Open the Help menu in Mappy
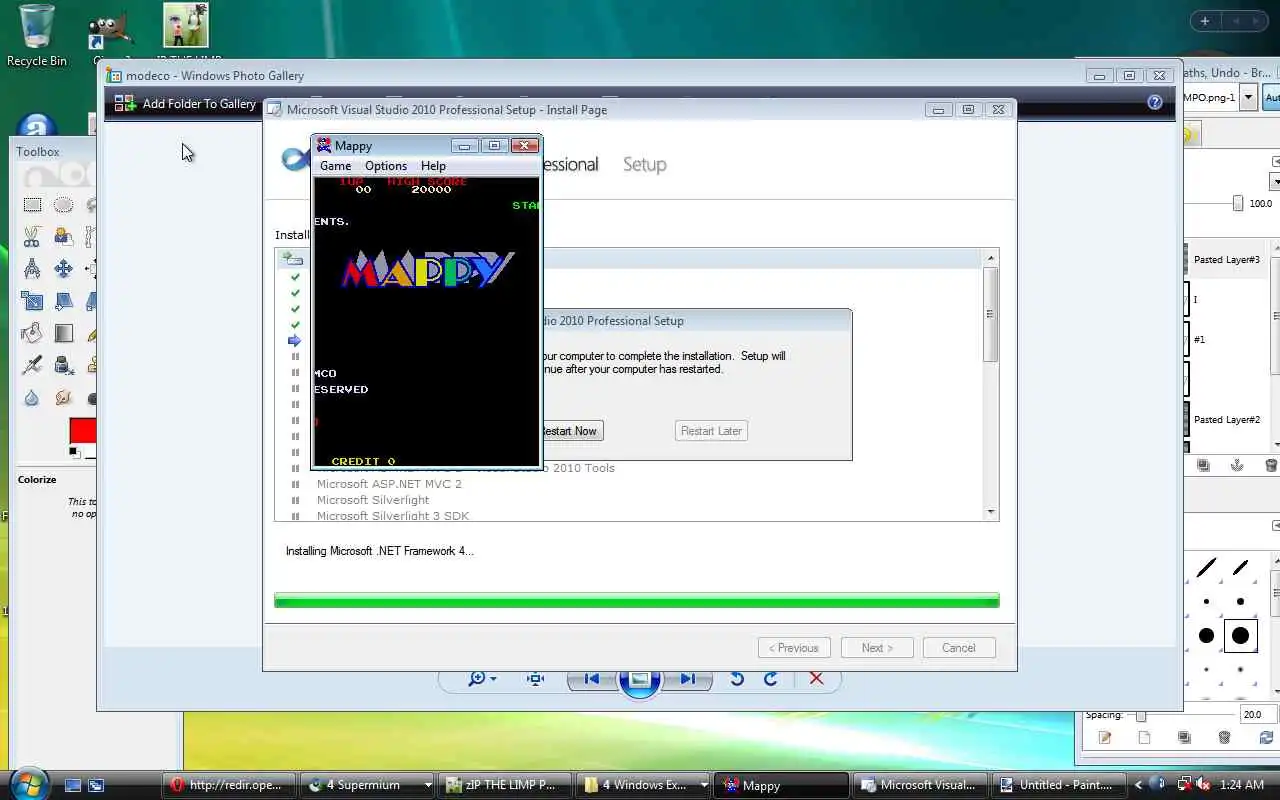This screenshot has height=800, width=1280. [433, 166]
